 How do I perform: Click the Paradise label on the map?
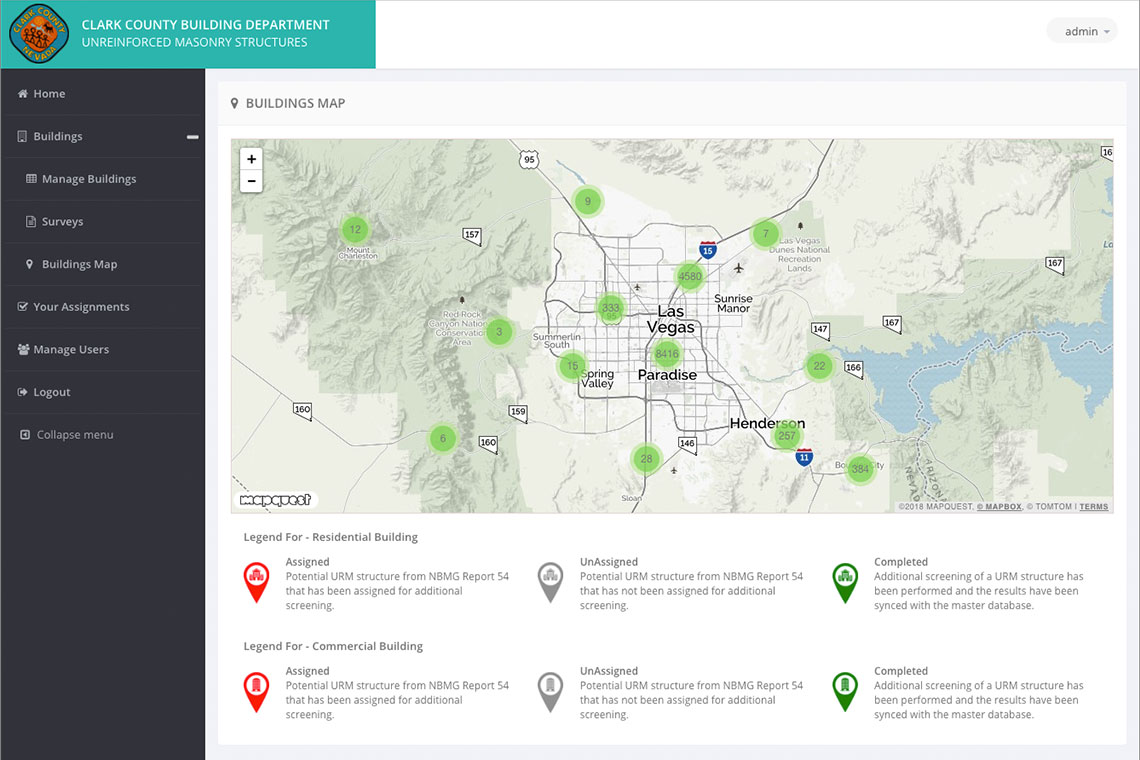(667, 375)
